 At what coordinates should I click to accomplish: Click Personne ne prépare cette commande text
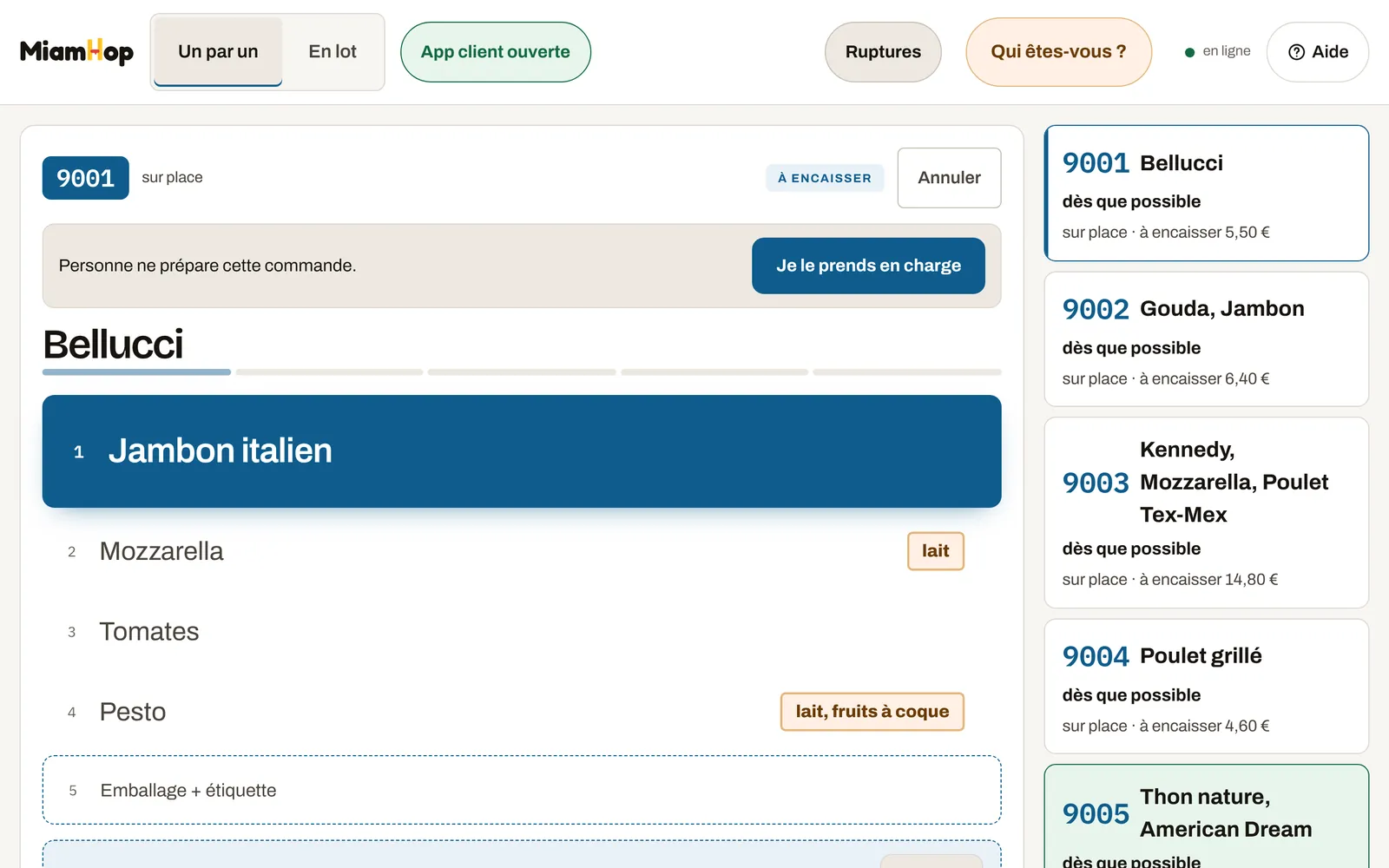point(207,266)
